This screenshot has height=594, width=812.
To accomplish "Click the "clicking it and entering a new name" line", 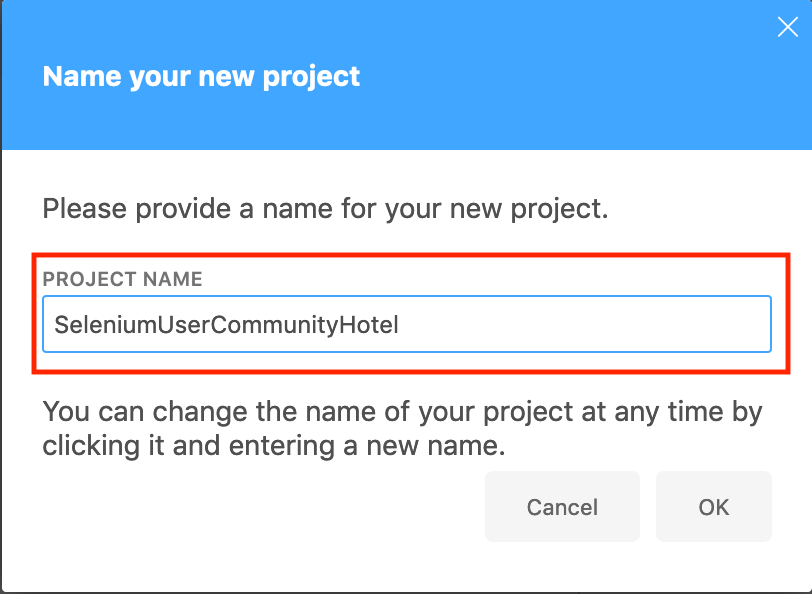I will click(x=273, y=446).
